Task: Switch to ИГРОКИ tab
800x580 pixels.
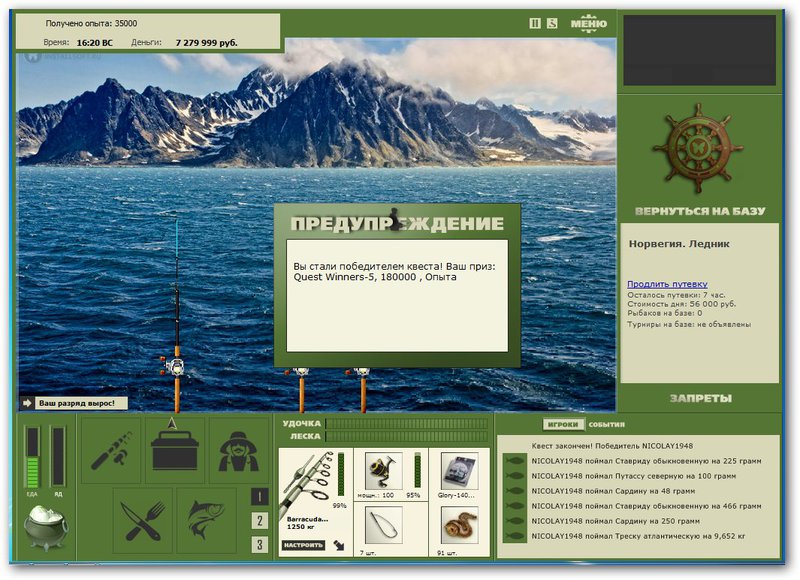Action: pyautogui.click(x=563, y=424)
